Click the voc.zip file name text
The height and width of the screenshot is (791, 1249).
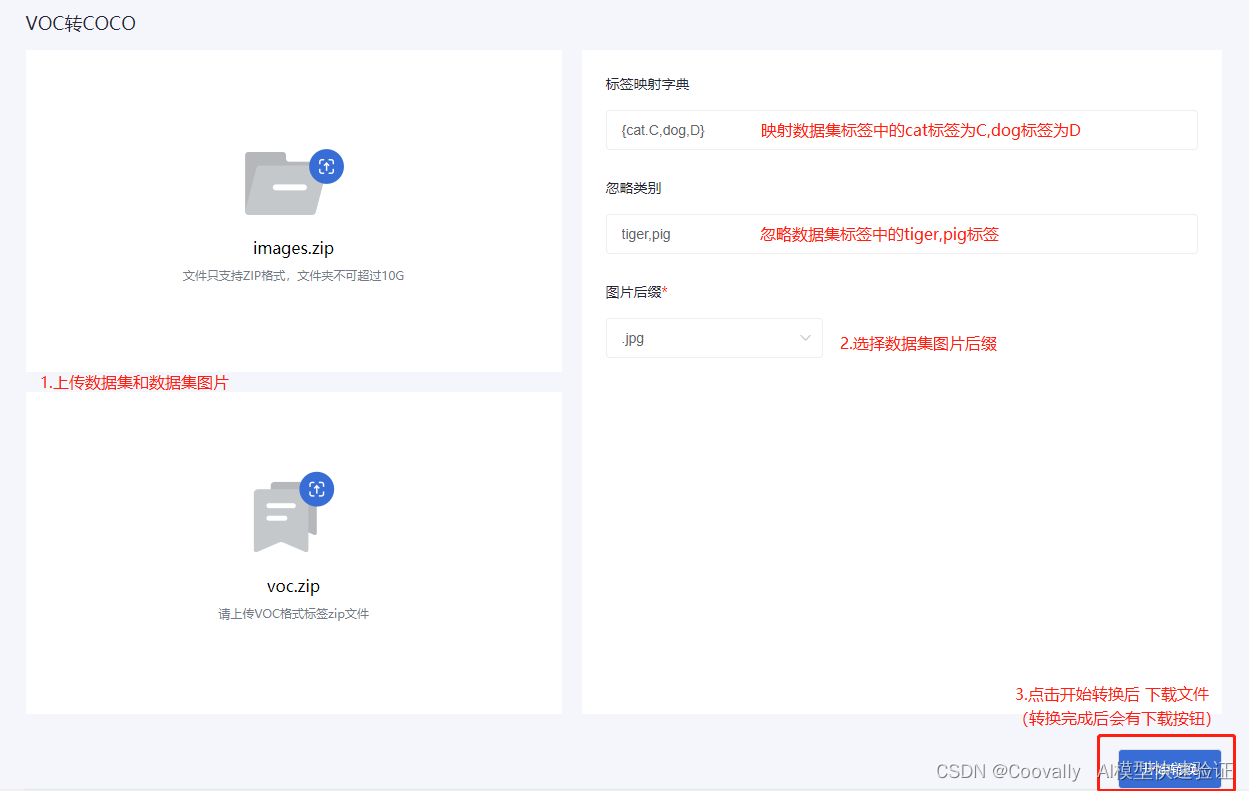coord(293,586)
